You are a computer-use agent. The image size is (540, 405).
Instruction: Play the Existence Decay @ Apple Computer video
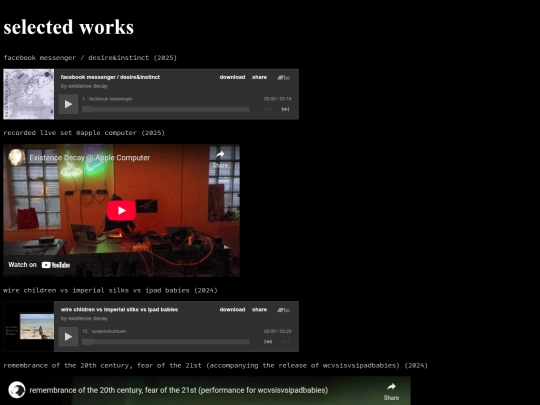point(121,210)
